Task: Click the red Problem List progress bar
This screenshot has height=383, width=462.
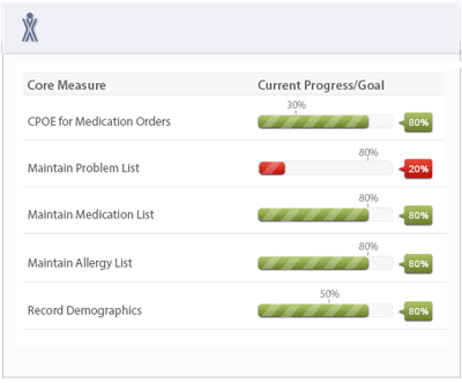Action: click(x=325, y=168)
